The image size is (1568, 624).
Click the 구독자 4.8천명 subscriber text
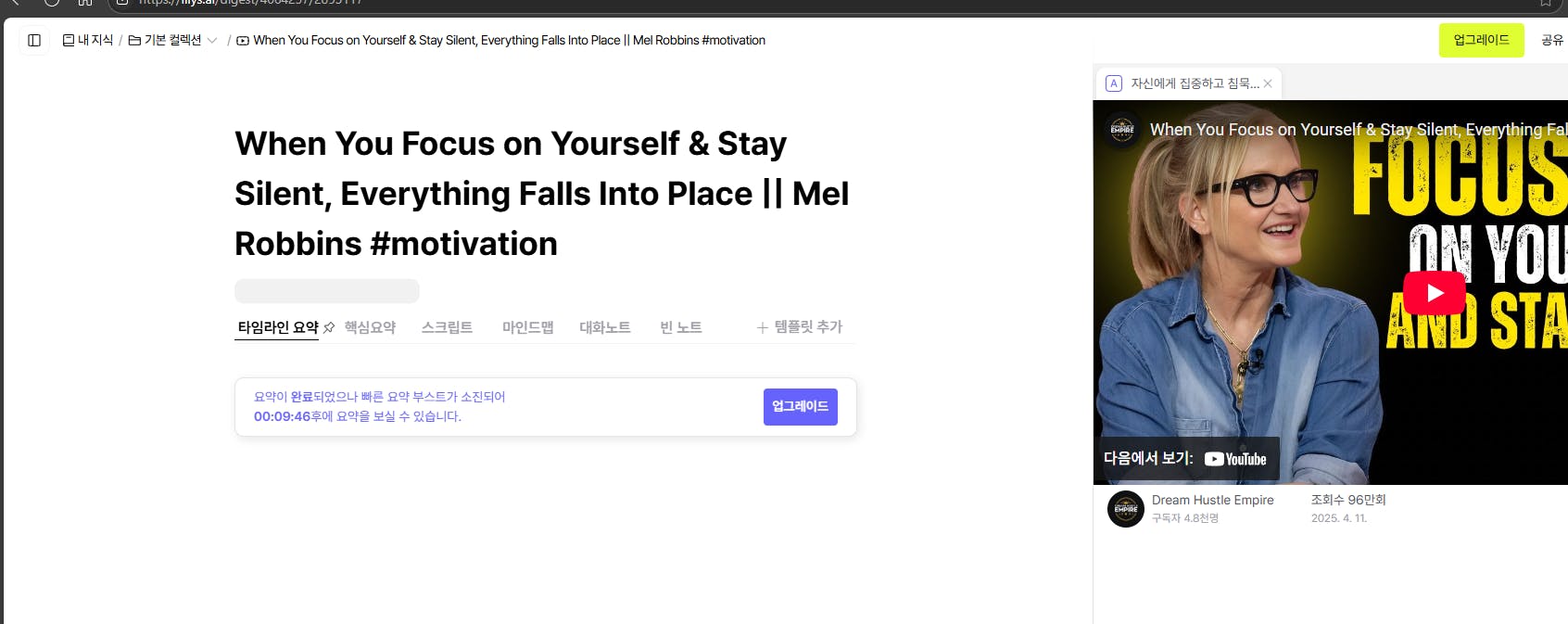[x=1185, y=518]
